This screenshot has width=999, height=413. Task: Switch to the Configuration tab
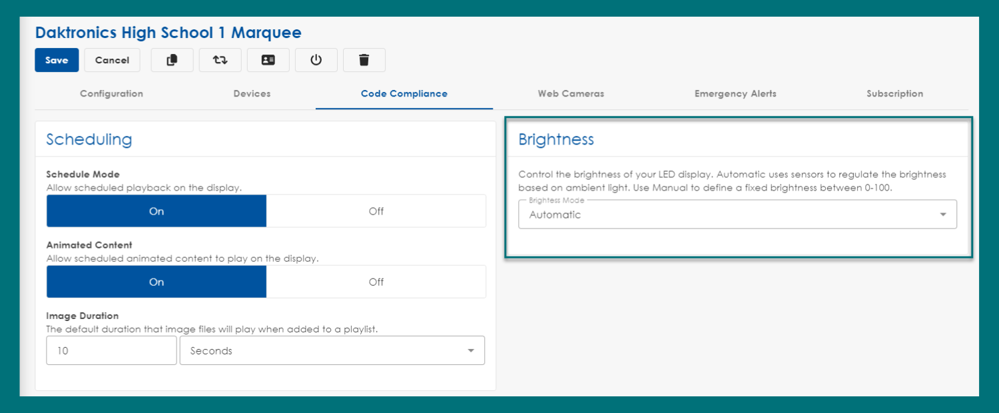click(x=111, y=94)
